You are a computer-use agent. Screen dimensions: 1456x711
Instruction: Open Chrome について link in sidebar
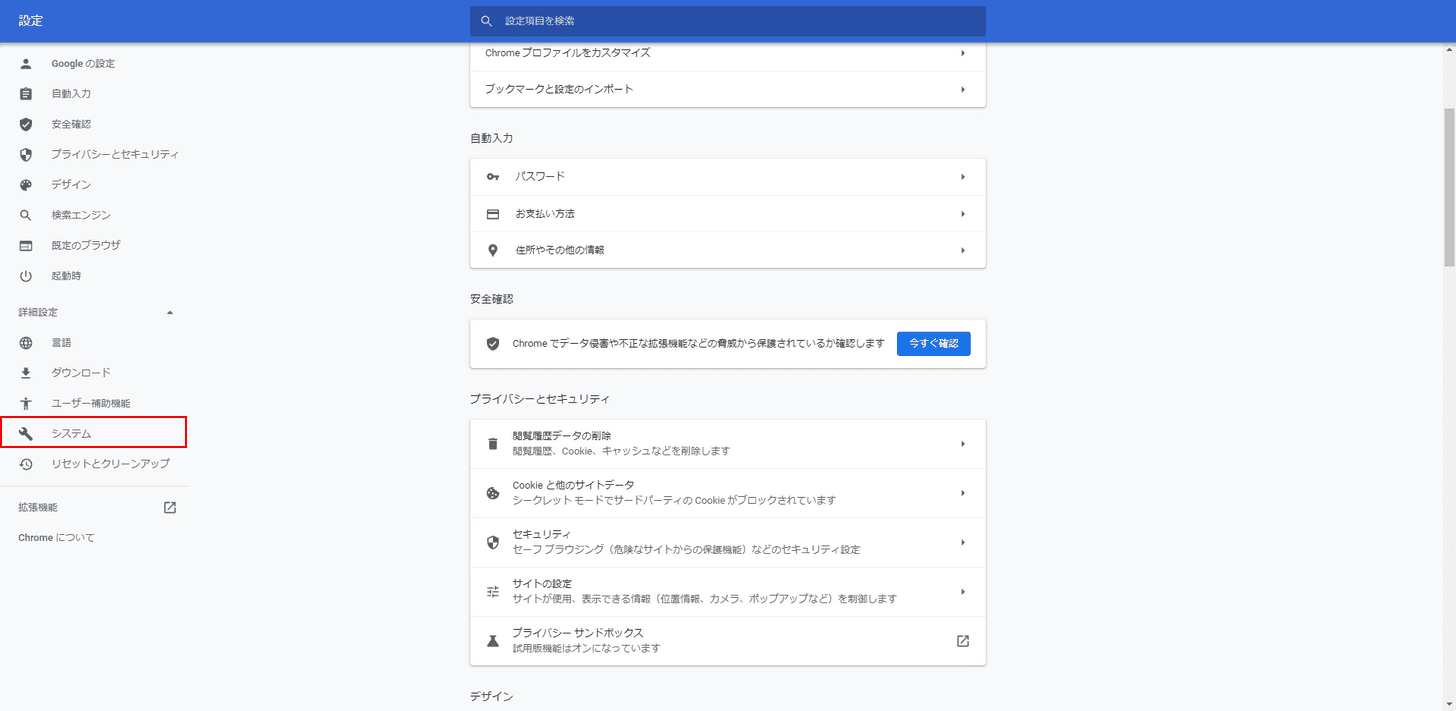pyautogui.click(x=56, y=538)
